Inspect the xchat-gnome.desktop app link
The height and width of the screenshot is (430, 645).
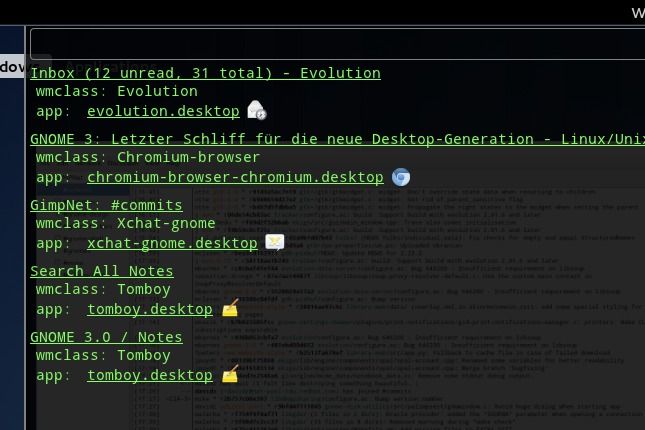click(x=172, y=243)
